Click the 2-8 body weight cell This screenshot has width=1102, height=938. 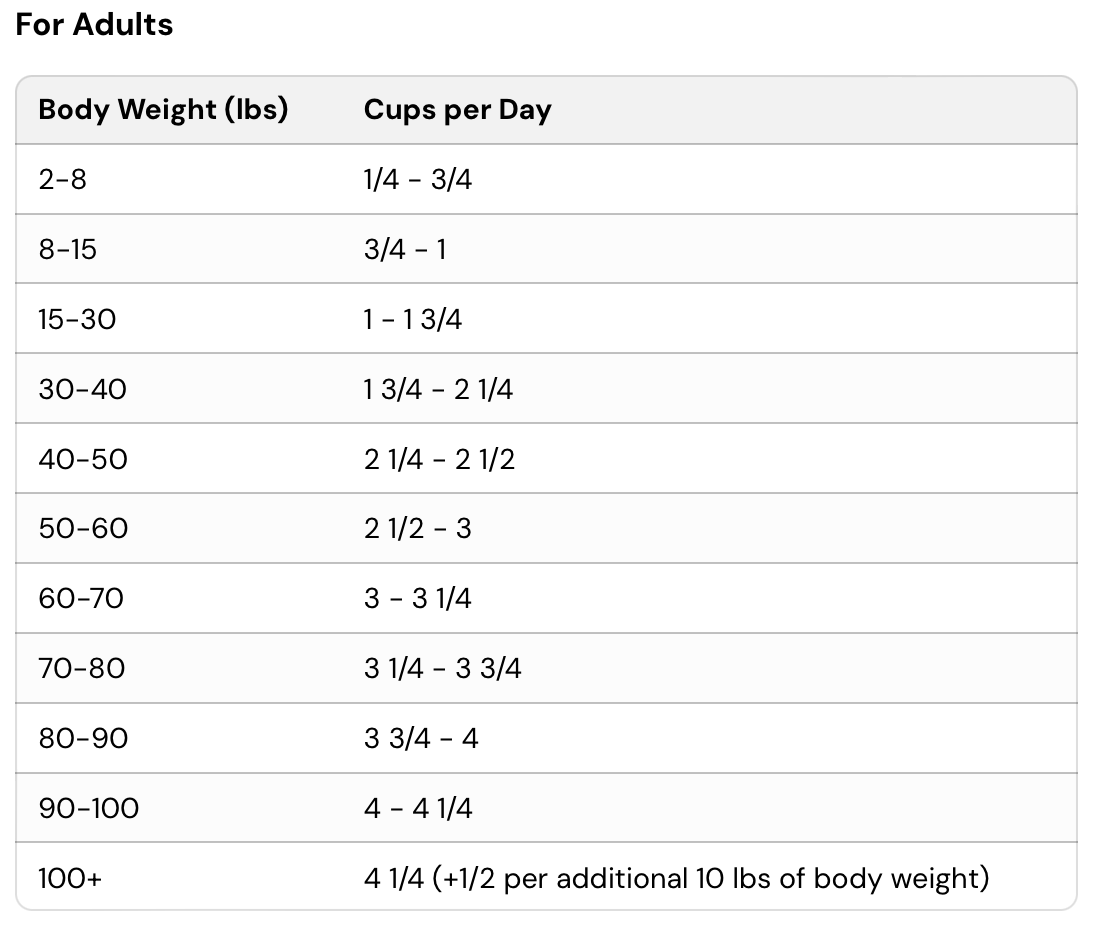(62, 180)
